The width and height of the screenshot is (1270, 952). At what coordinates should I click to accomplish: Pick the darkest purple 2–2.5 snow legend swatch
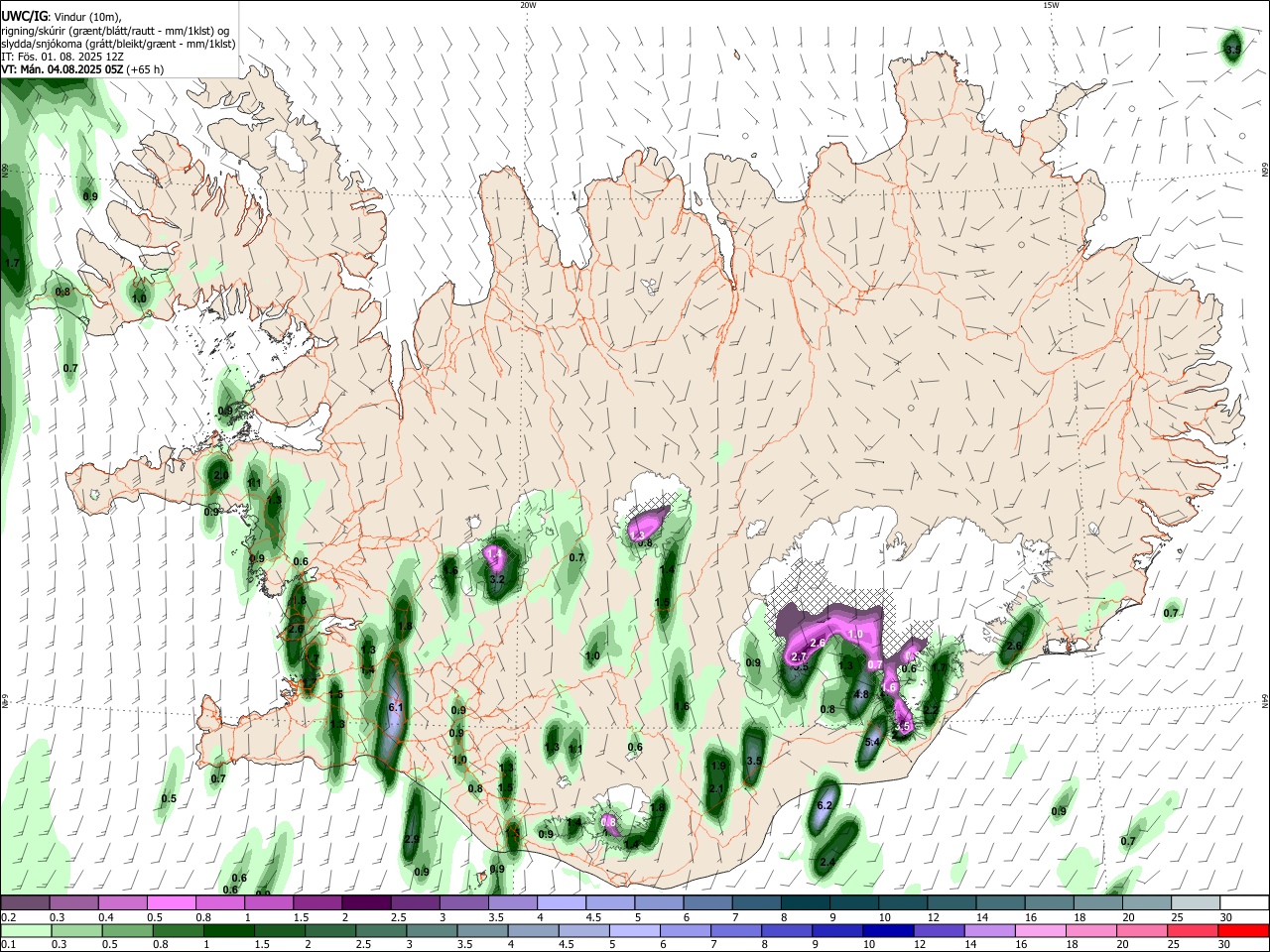pyautogui.click(x=366, y=902)
